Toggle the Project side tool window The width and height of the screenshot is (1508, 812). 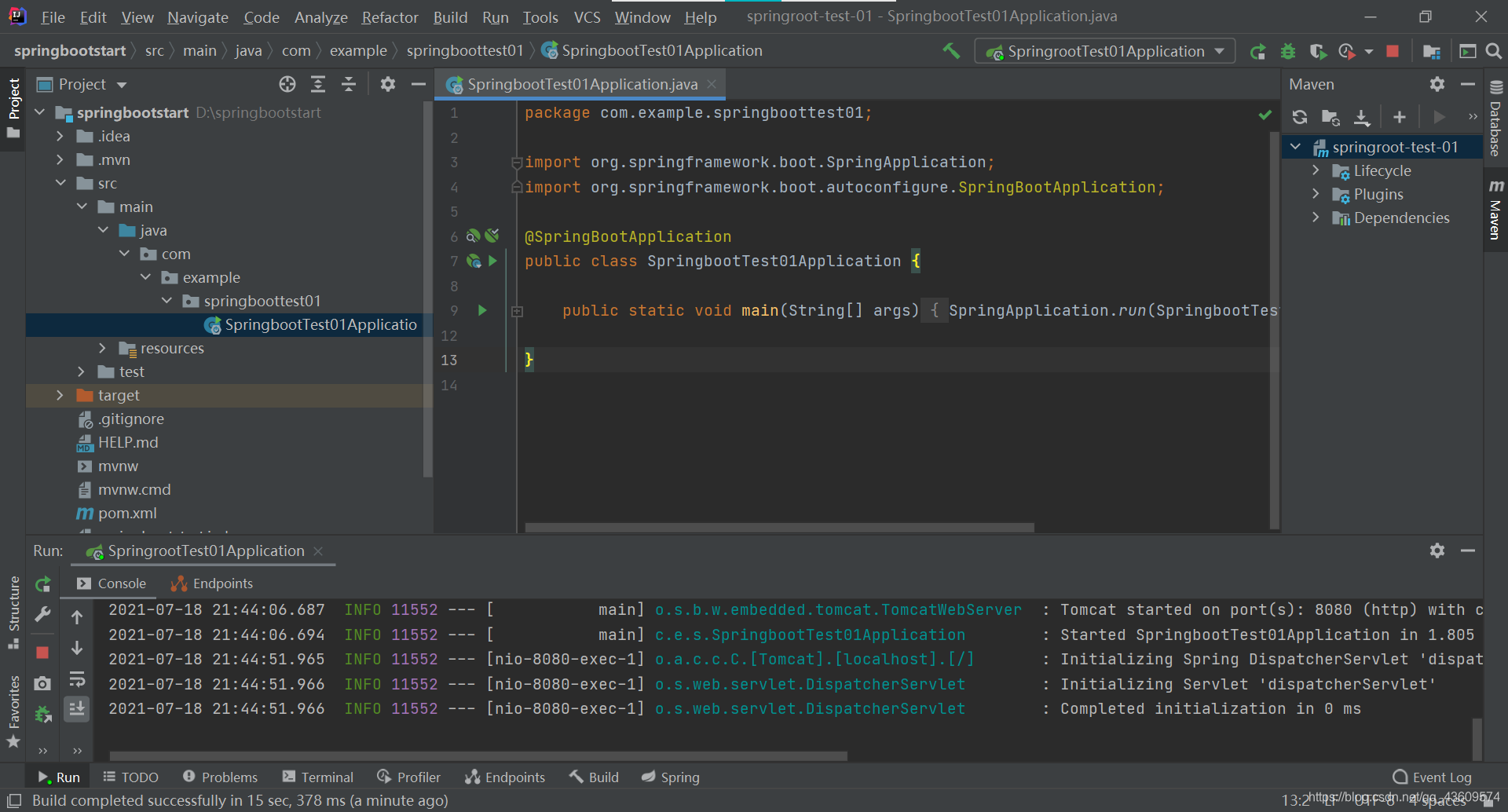pyautogui.click(x=13, y=108)
